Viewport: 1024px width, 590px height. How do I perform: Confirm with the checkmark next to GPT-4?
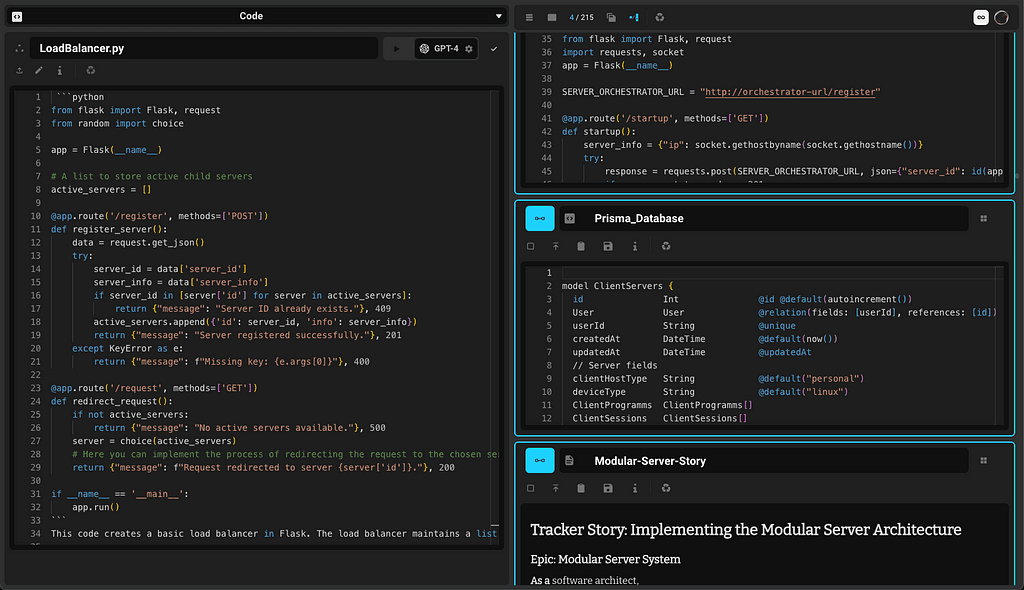click(494, 49)
